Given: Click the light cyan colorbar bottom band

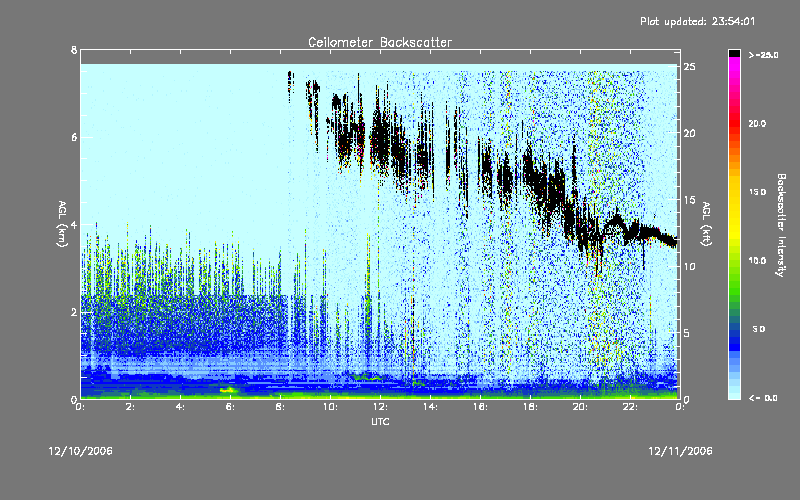Looking at the screenshot, I should click(x=734, y=395).
